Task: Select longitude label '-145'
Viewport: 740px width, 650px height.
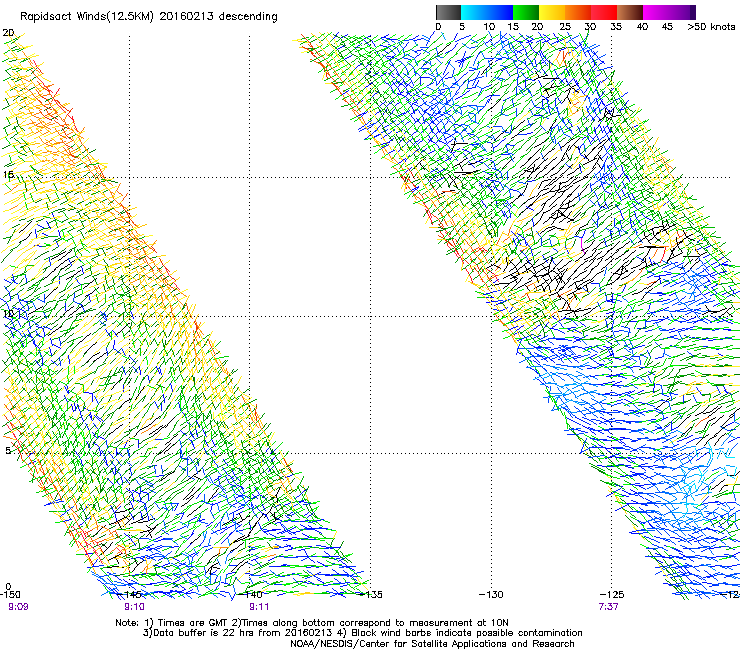Action: coord(130,594)
